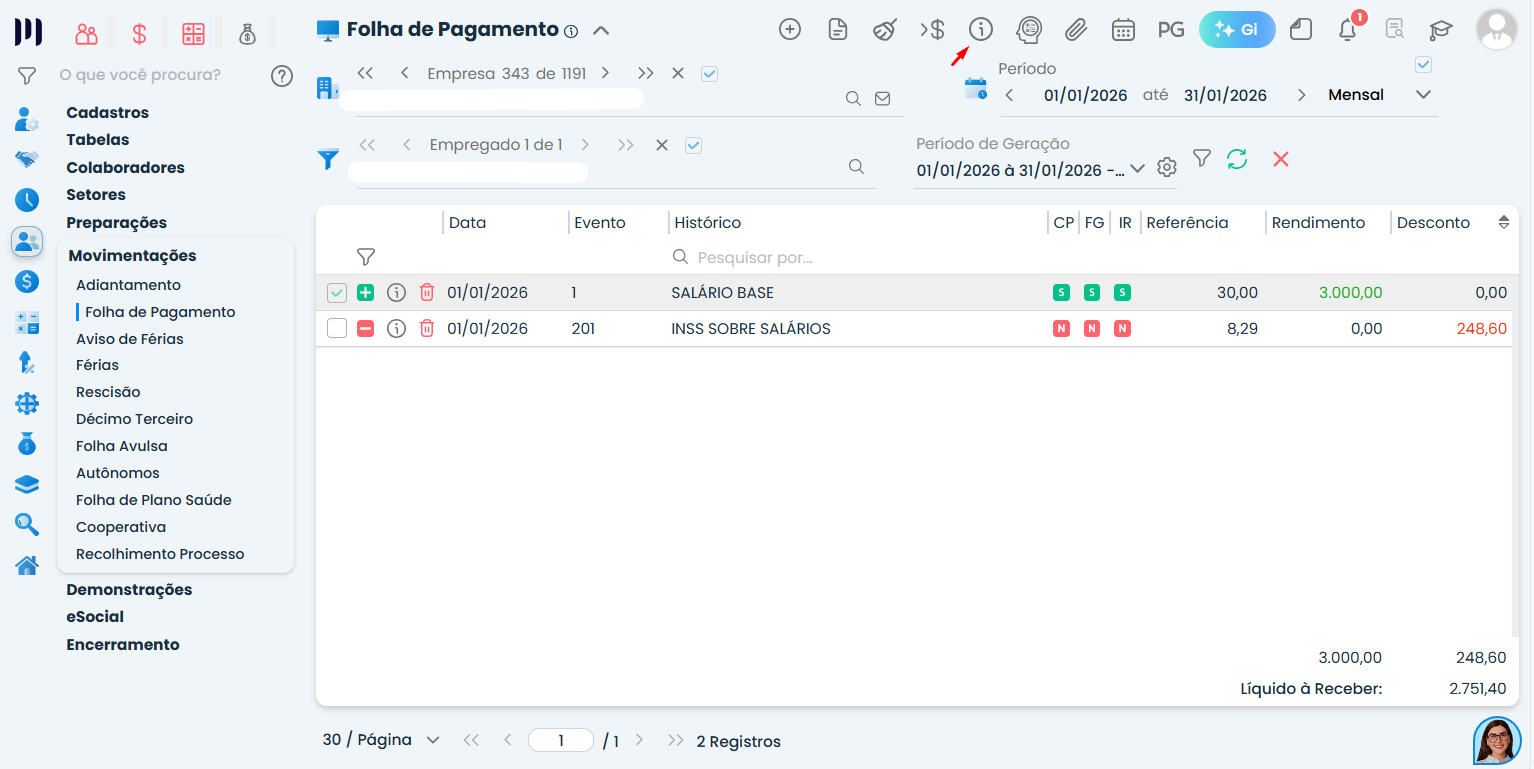Open the Gi AI assistant
Screen dimensions: 1534x769
(x=1236, y=29)
